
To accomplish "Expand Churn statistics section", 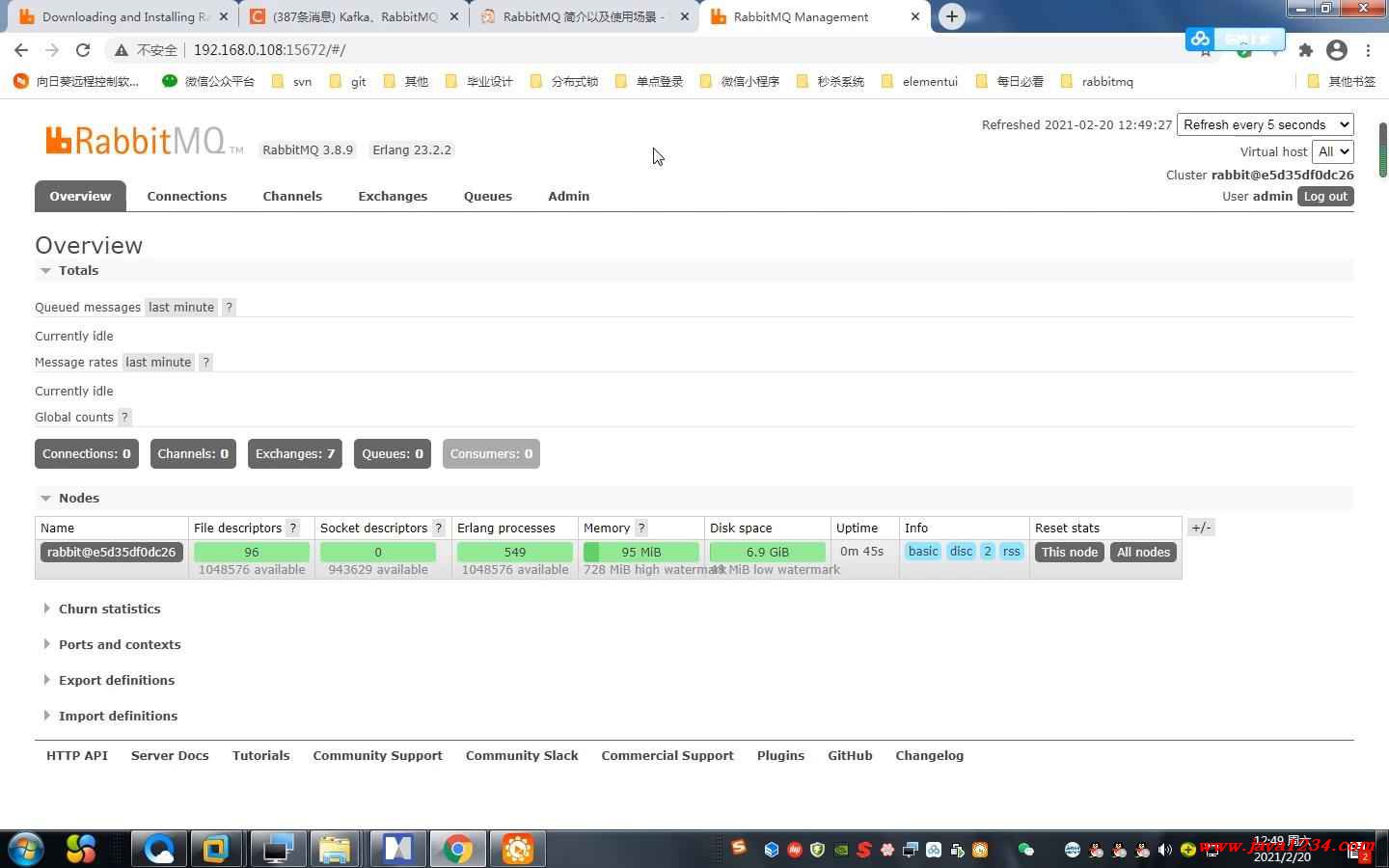I will [x=102, y=610].
